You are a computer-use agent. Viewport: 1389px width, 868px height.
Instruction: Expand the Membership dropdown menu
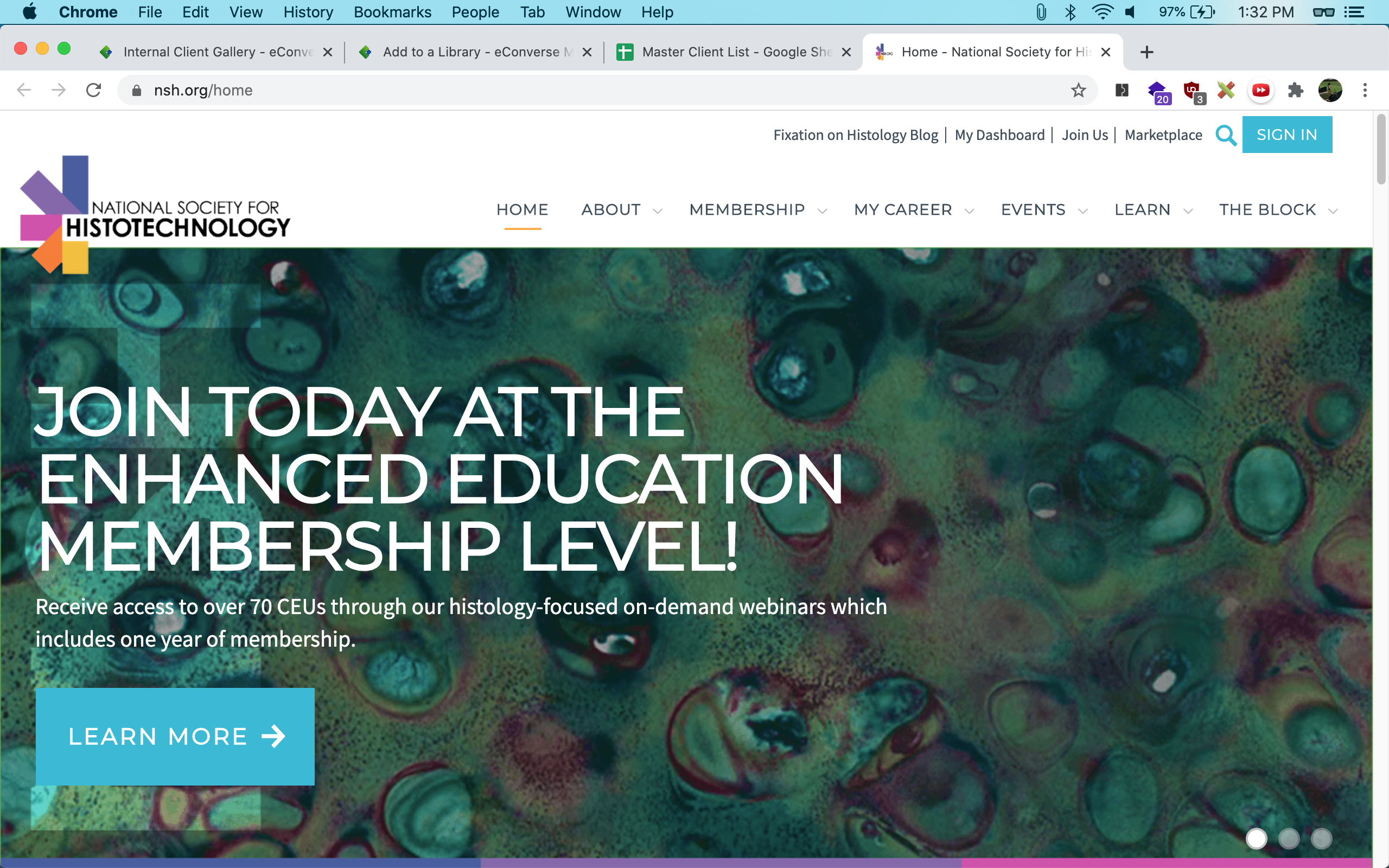757,210
